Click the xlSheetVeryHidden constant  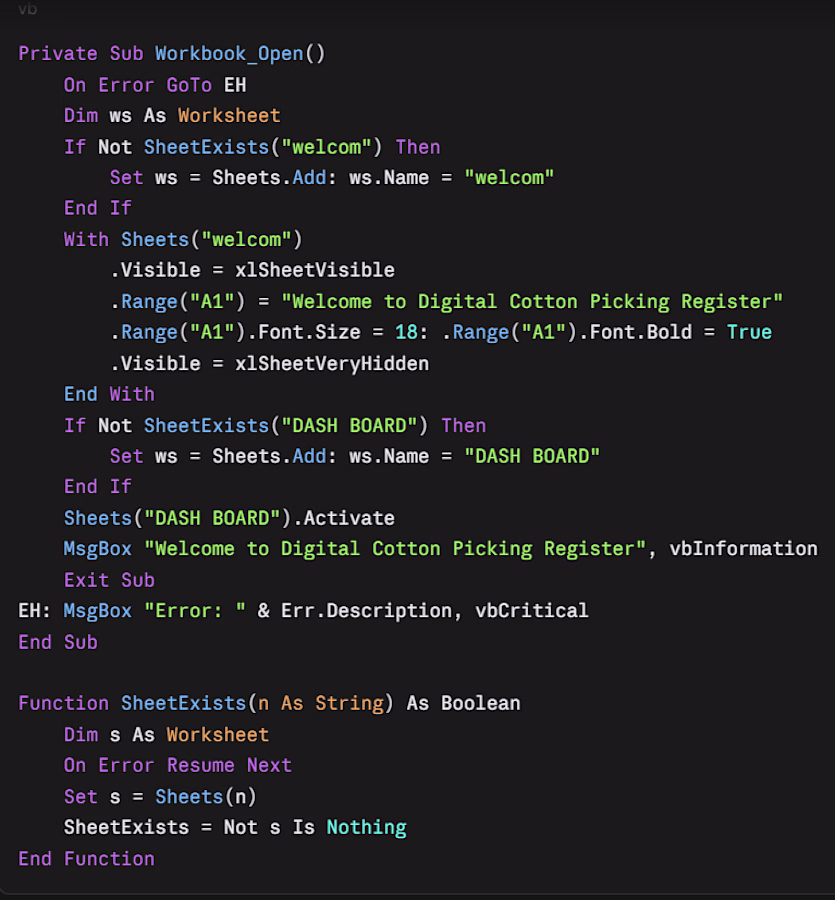pos(332,363)
